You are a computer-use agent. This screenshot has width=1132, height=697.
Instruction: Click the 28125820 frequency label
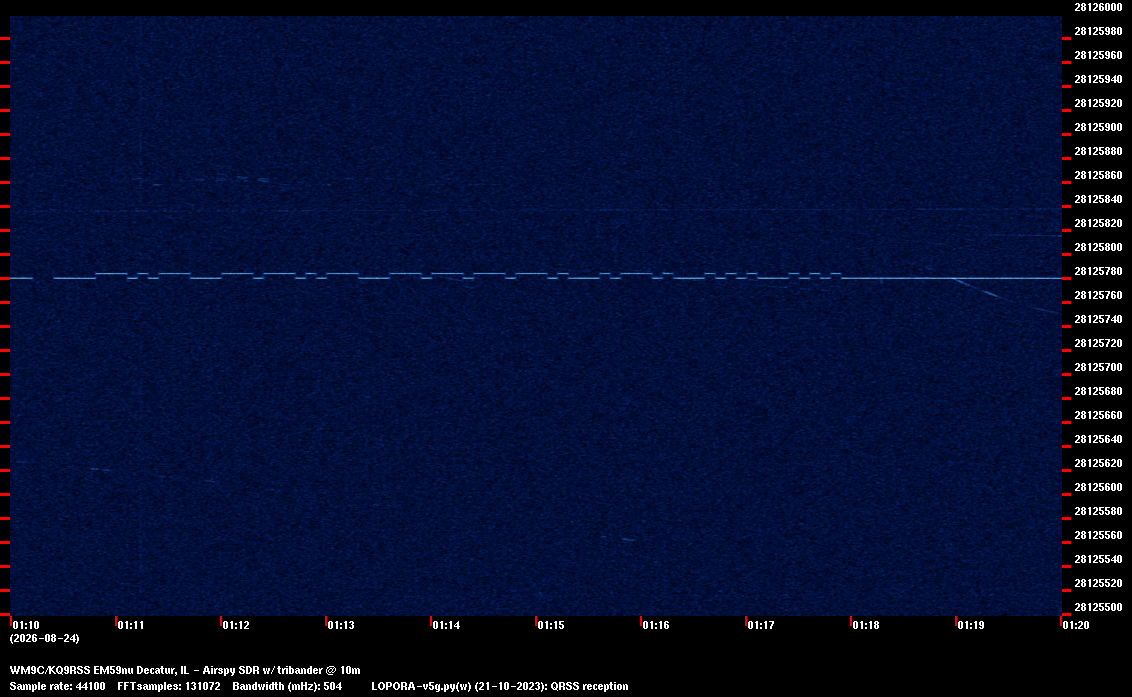pos(1098,223)
